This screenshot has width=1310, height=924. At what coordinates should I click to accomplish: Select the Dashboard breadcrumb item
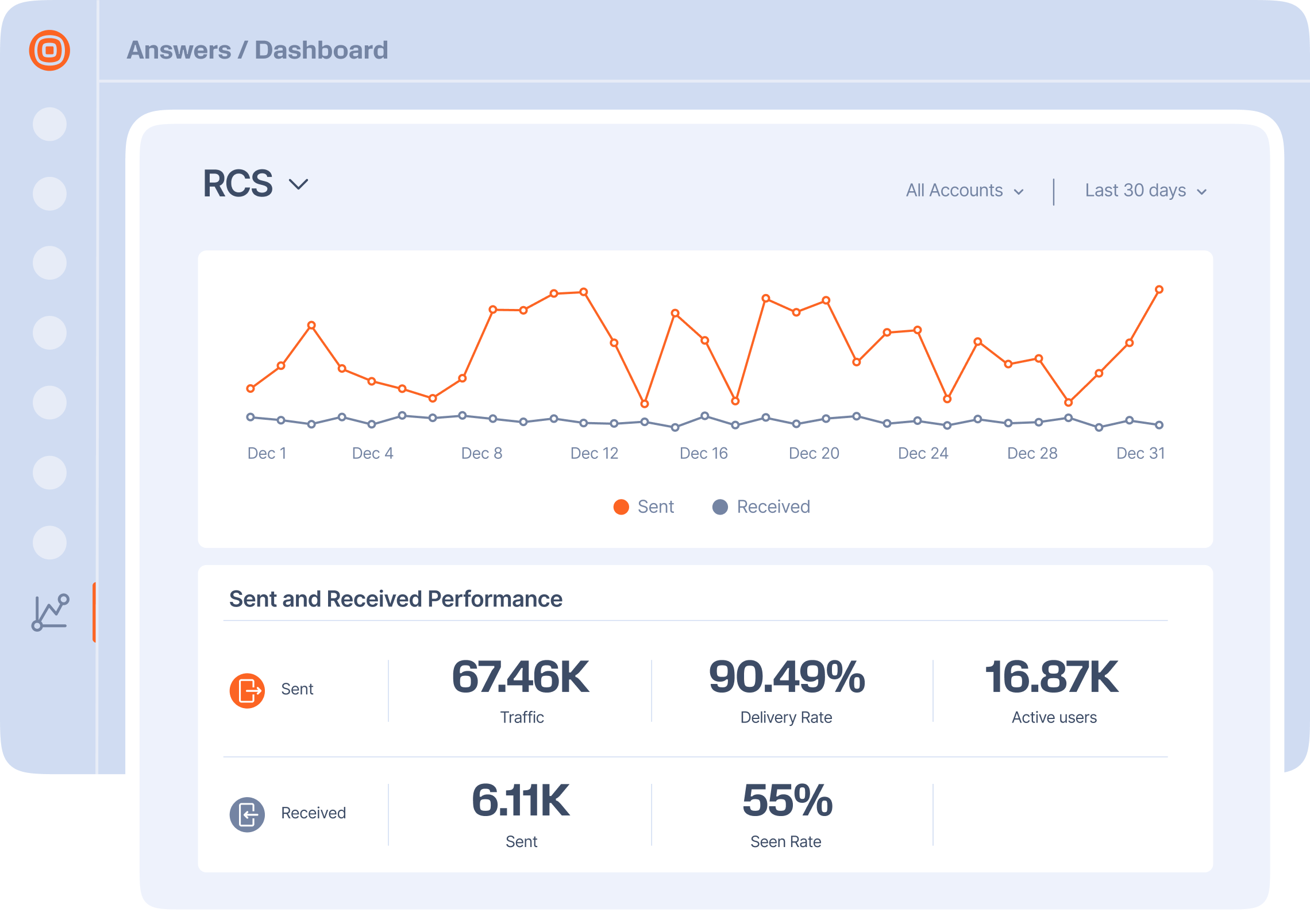pos(322,50)
